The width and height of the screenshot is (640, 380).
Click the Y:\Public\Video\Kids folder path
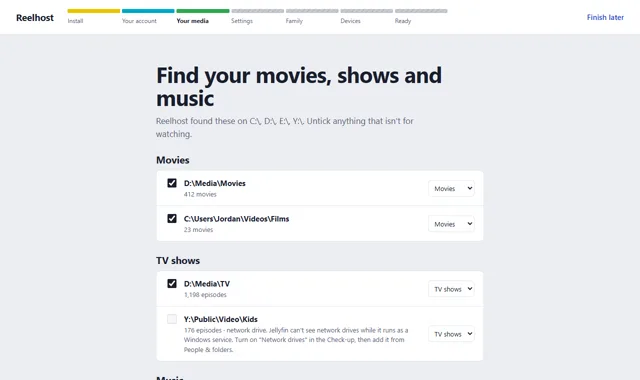click(221, 319)
